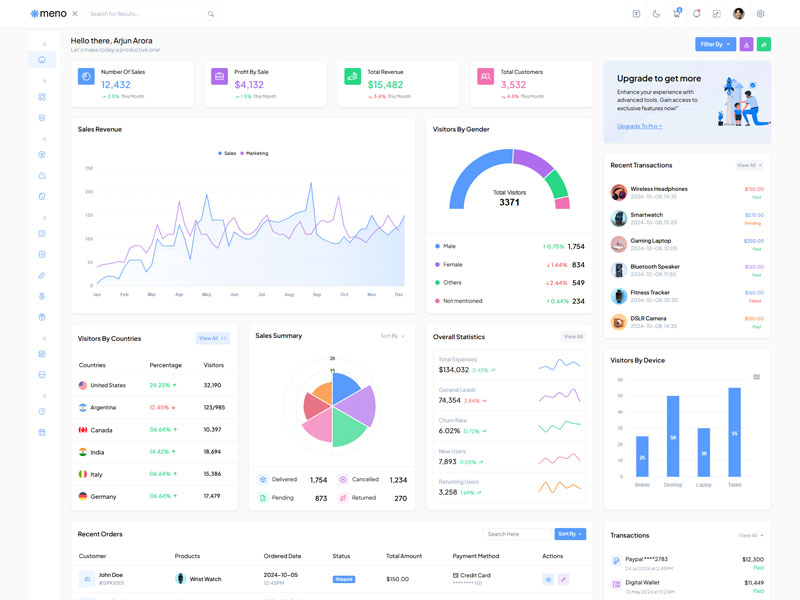This screenshot has width=800, height=600.
Task: Click the purple download button
Action: (x=746, y=44)
